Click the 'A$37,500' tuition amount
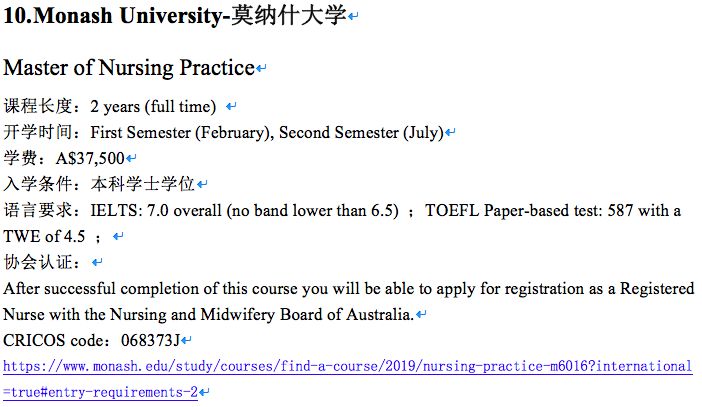The width and height of the screenshot is (702, 407). click(x=90, y=158)
